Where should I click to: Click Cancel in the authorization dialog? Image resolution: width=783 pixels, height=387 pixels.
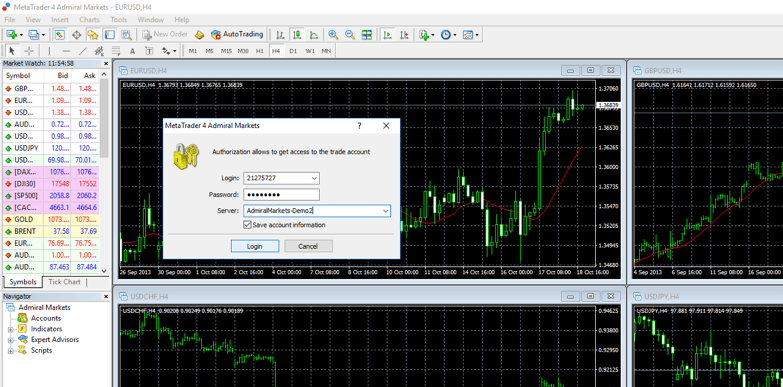click(x=308, y=246)
